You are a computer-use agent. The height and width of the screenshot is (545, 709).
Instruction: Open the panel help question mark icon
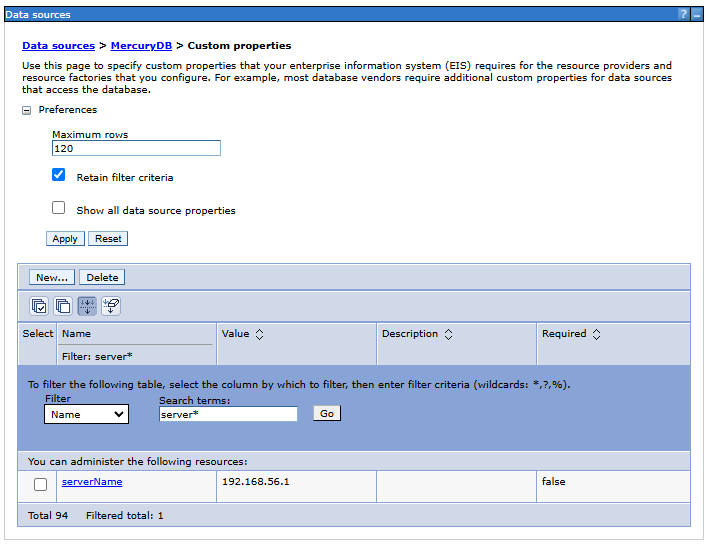[684, 14]
